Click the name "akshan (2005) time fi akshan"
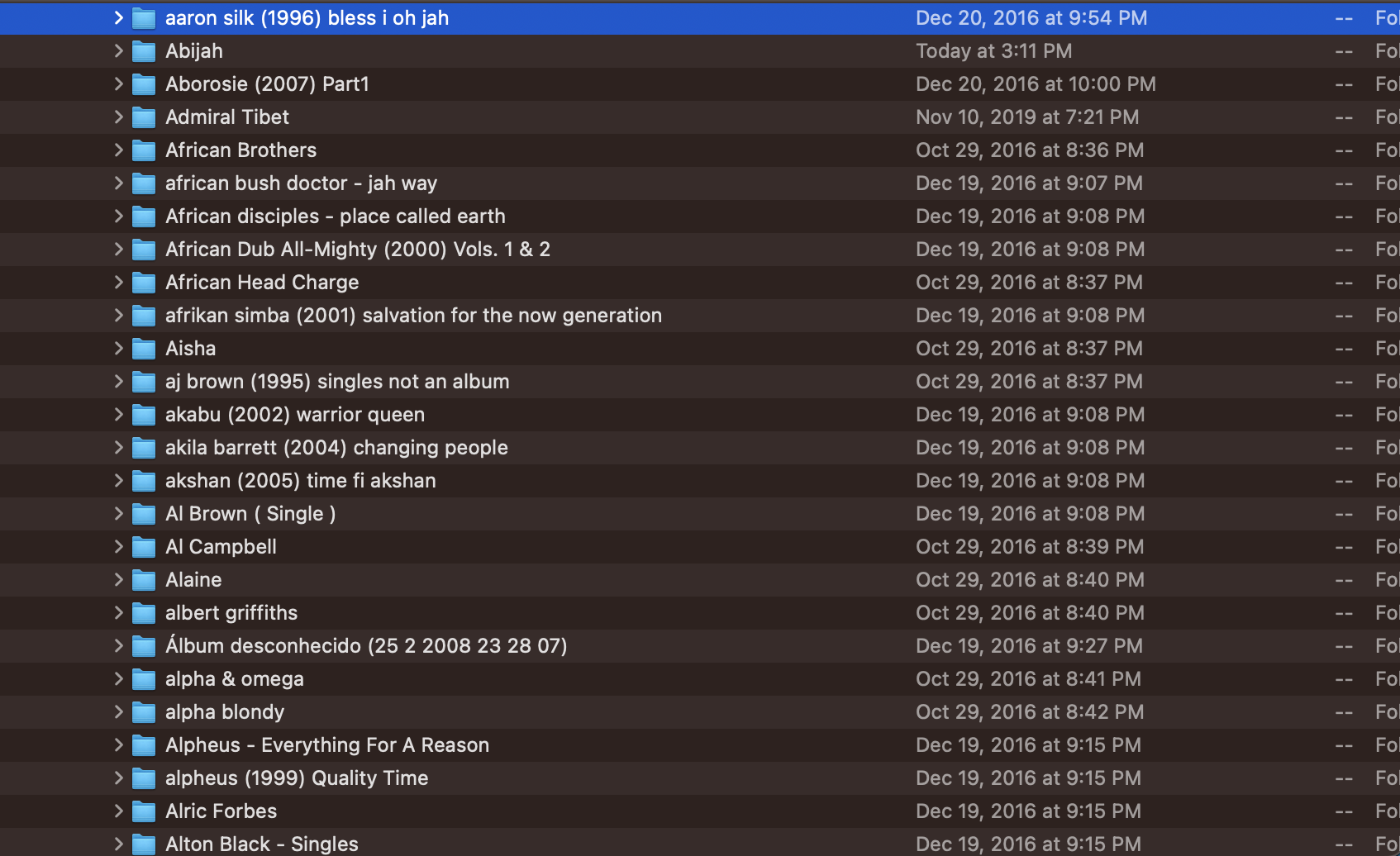 pyautogui.click(x=301, y=481)
